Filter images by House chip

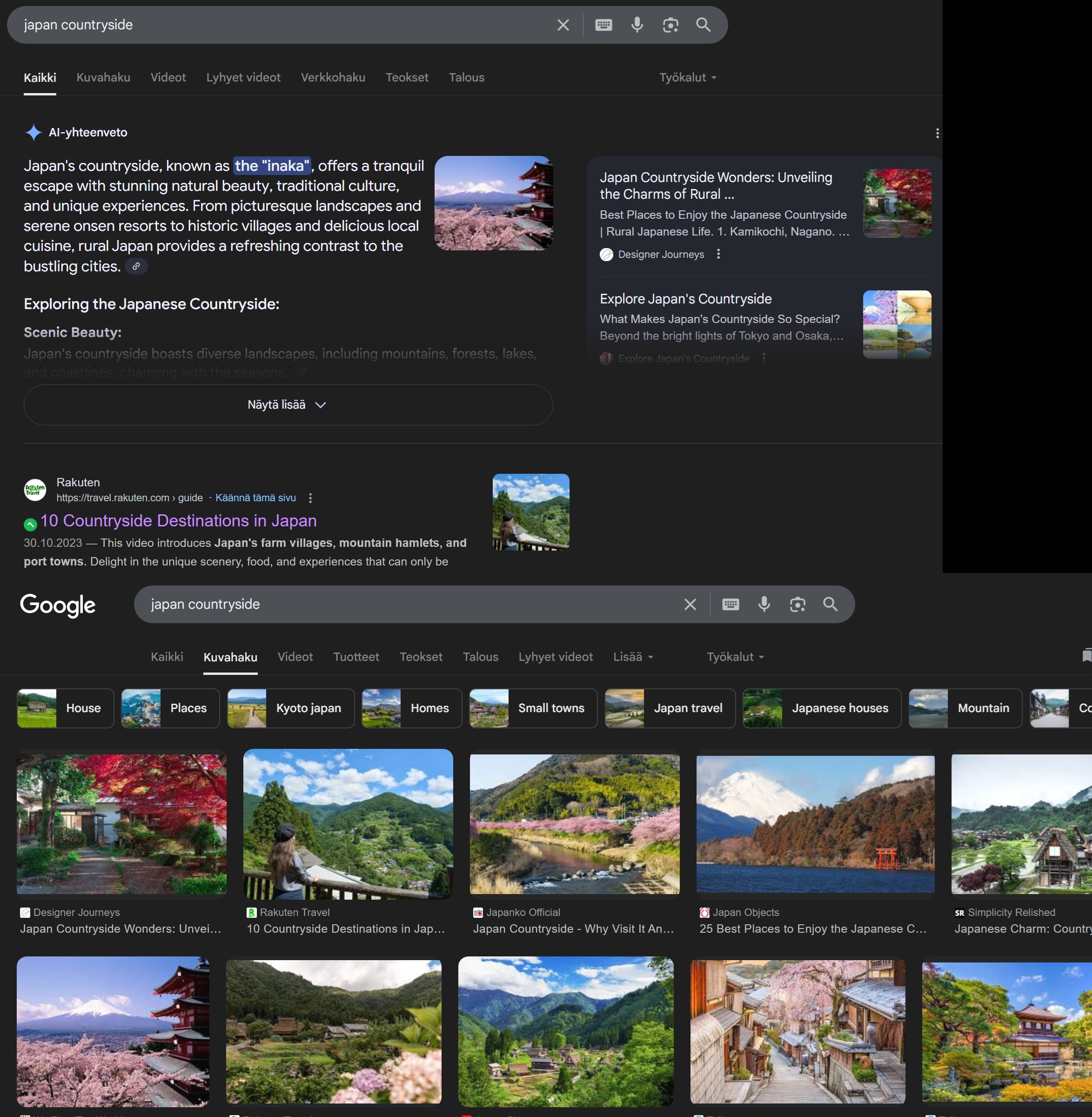click(66, 708)
